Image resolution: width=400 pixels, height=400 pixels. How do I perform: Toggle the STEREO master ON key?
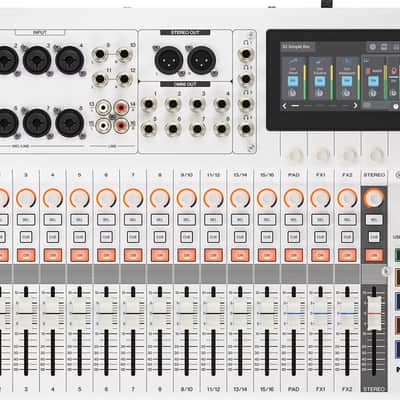pyautogui.click(x=374, y=255)
